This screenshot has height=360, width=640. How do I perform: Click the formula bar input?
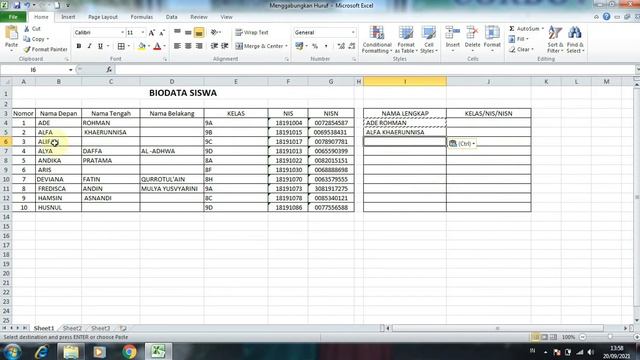pyautogui.click(x=375, y=70)
